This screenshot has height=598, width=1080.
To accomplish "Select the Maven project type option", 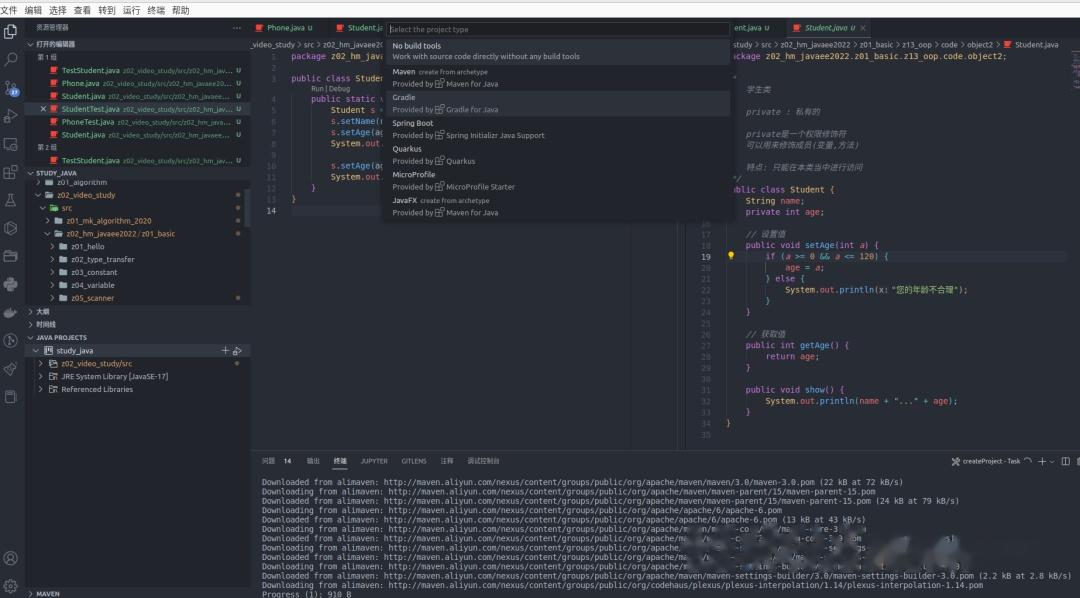I will click(558, 78).
